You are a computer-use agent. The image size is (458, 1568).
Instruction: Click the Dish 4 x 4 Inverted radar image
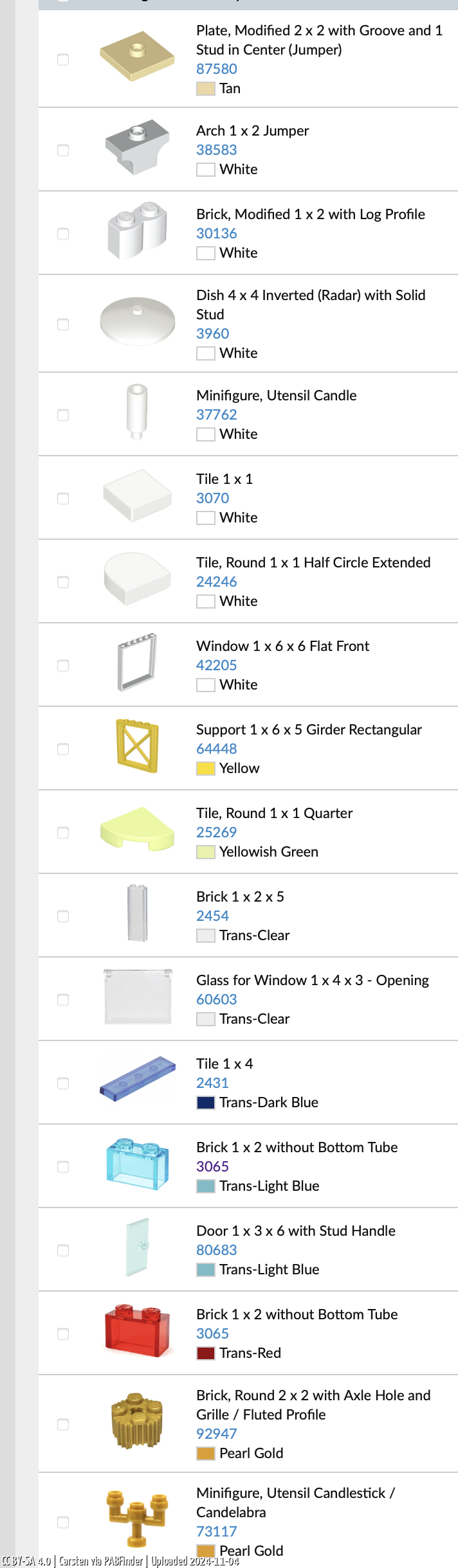point(137,321)
